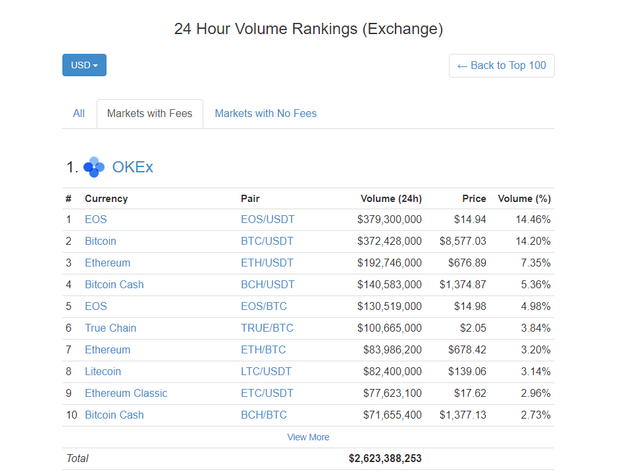Open Ethereum Classic currency link
640x475 pixels.
(126, 393)
